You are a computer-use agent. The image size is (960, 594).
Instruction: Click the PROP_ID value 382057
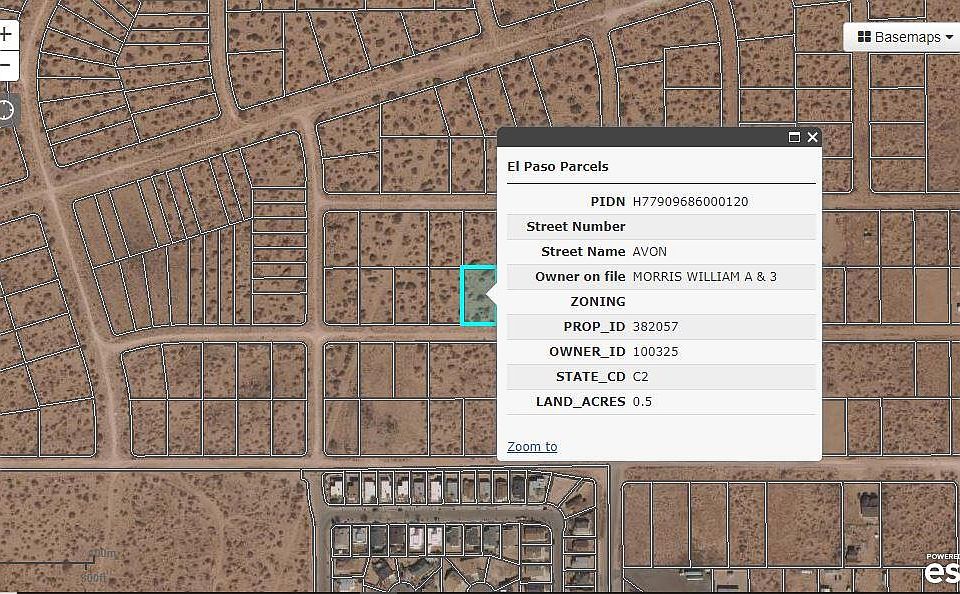pyautogui.click(x=655, y=326)
